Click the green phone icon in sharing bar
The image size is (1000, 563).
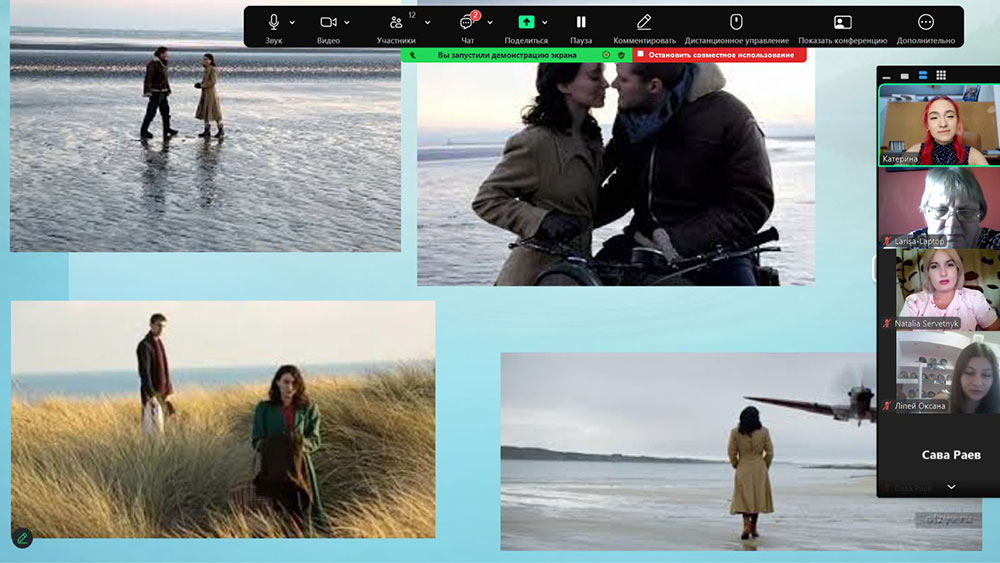click(x=413, y=55)
